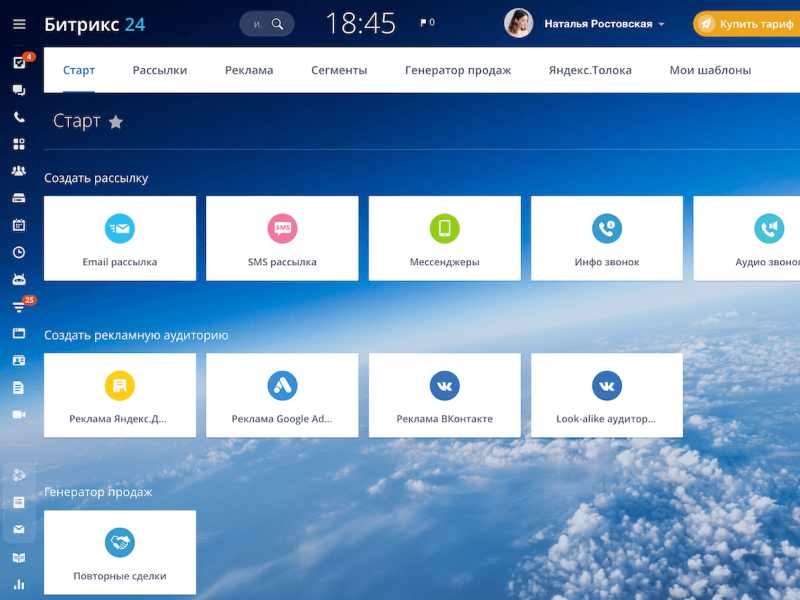Open the Сегменты tab
800x600 pixels.
(339, 70)
